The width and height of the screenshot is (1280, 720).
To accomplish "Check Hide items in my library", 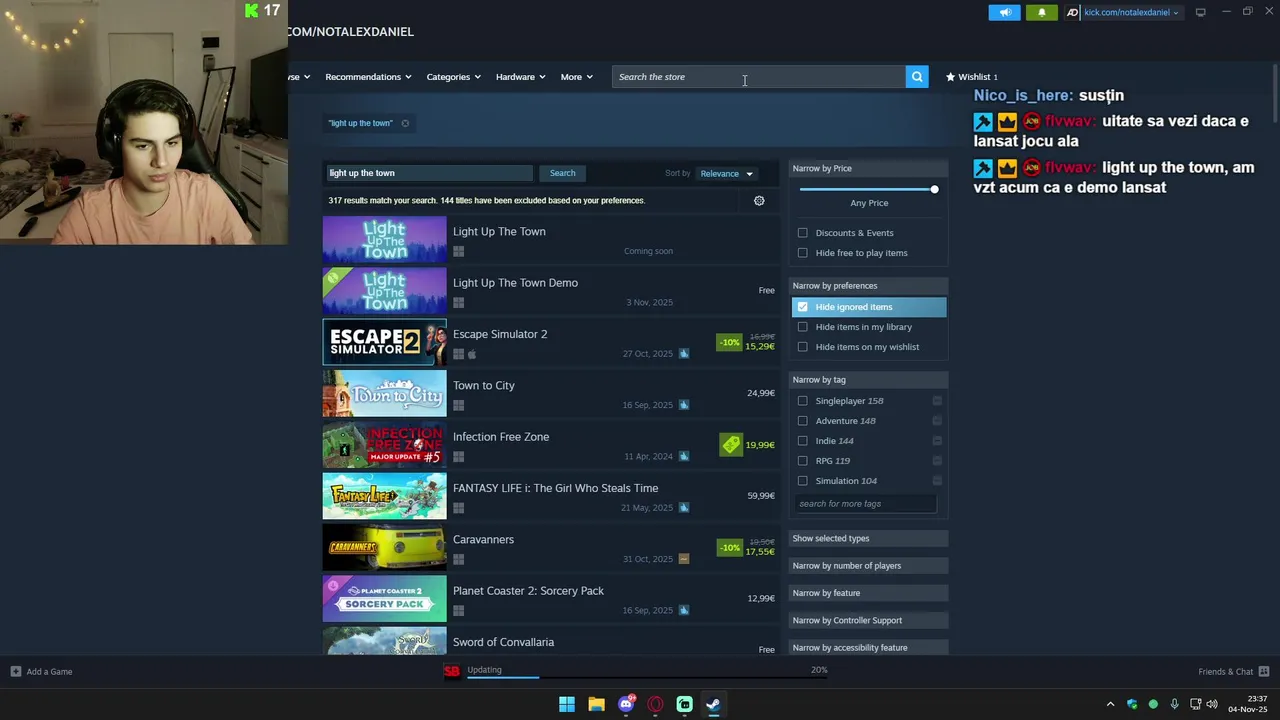I will point(802,327).
